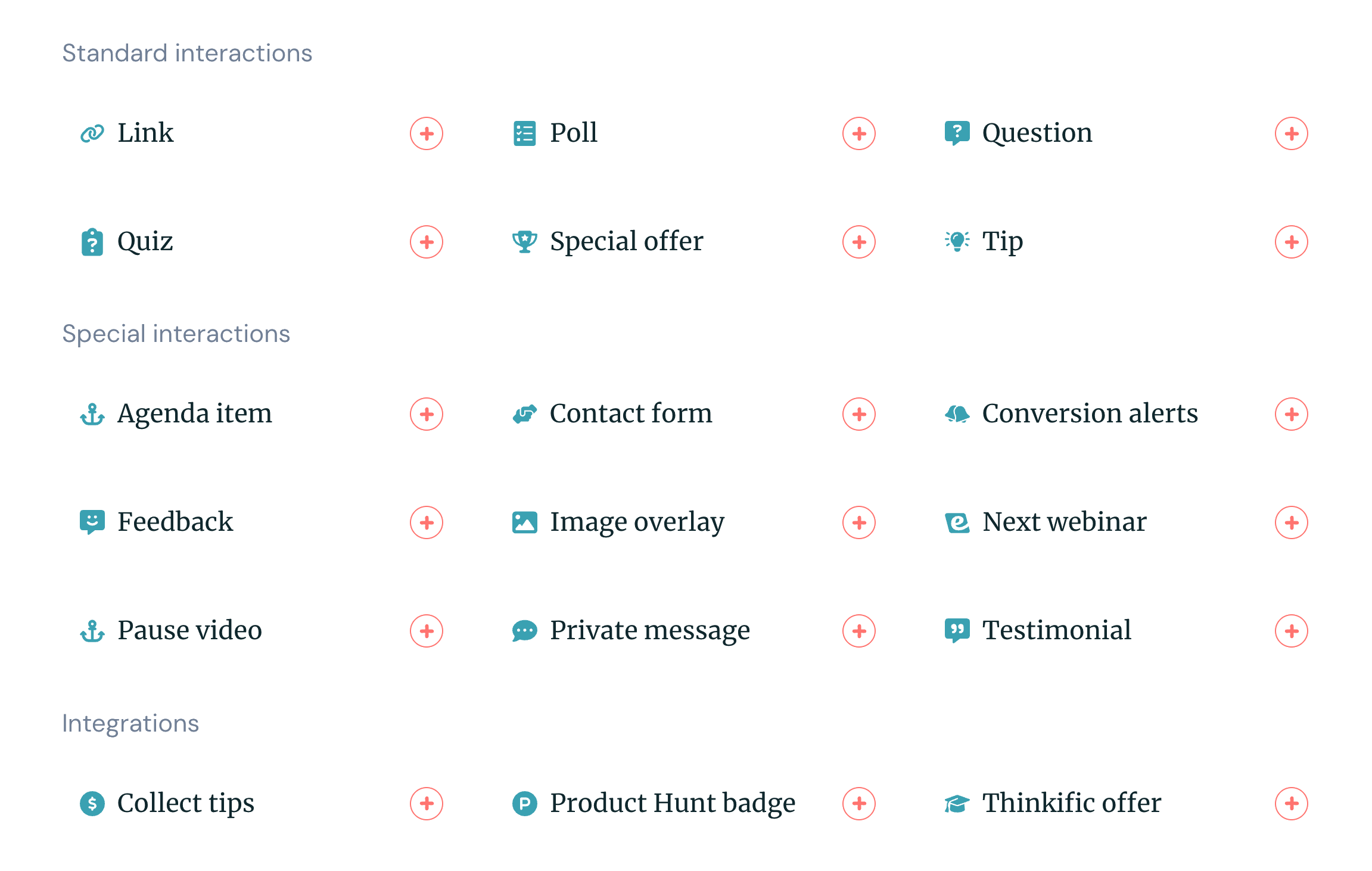
Task: Add the Thinkific offer integration
Action: tap(1291, 803)
